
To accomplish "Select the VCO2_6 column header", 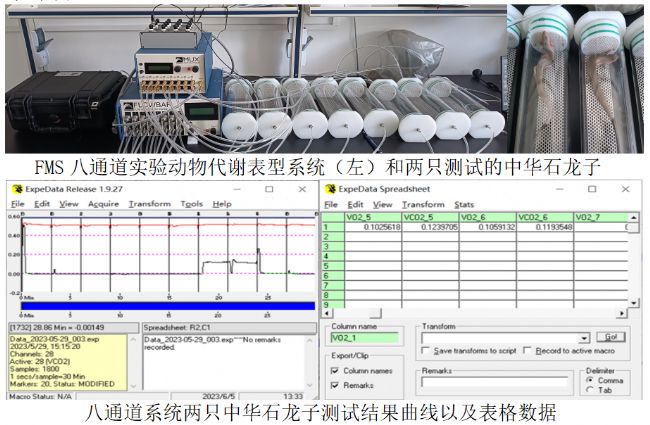I will coord(545,217).
